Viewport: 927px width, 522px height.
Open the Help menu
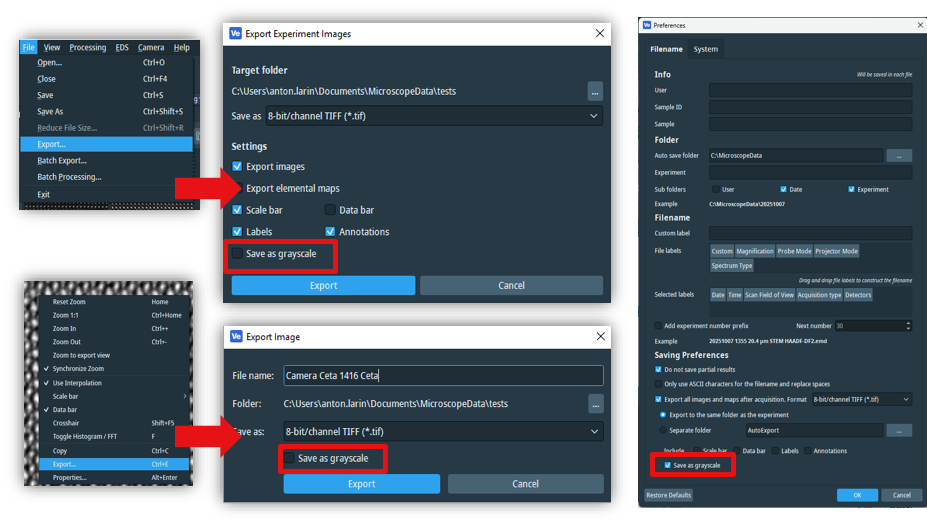[x=181, y=47]
